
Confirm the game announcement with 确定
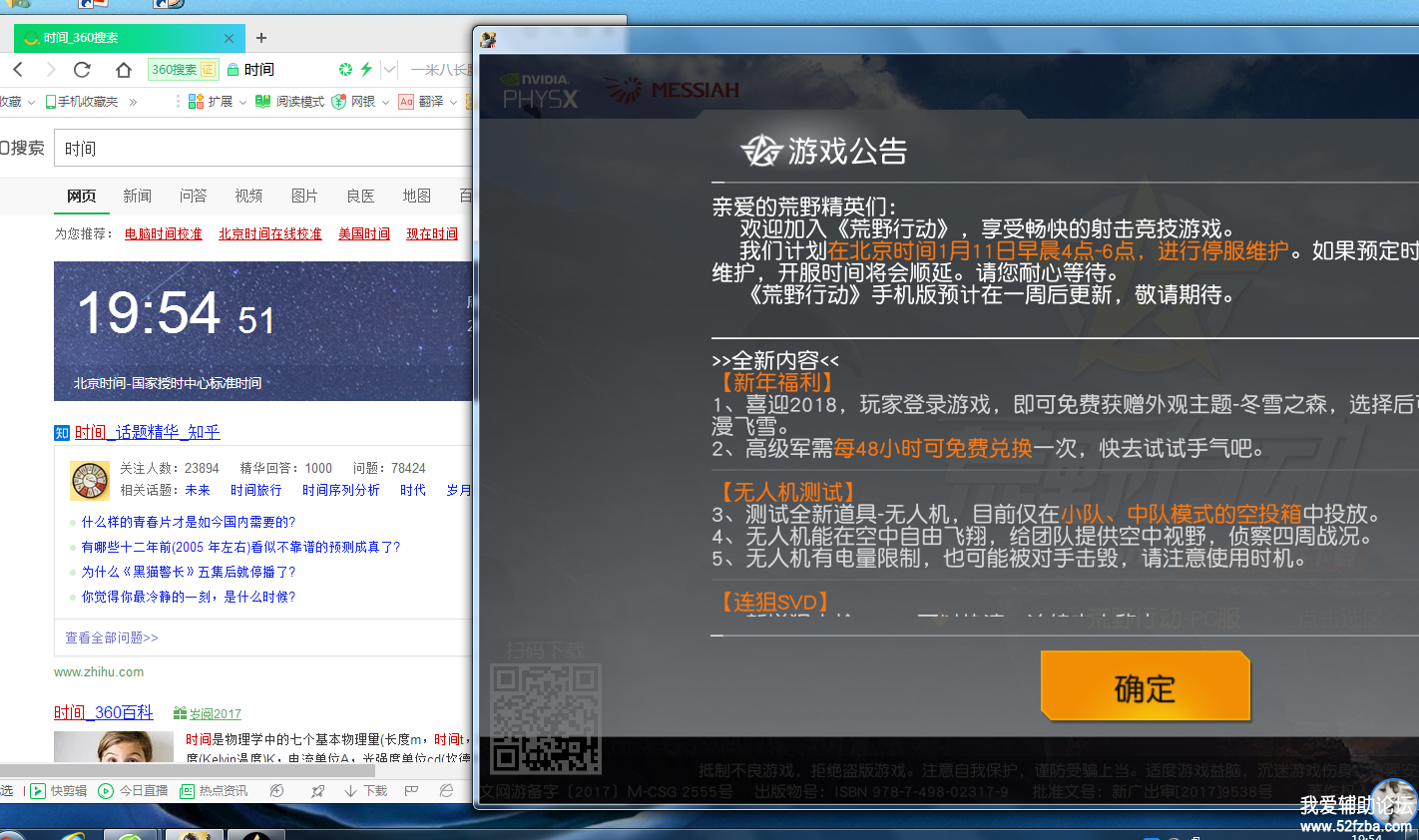[1145, 686]
